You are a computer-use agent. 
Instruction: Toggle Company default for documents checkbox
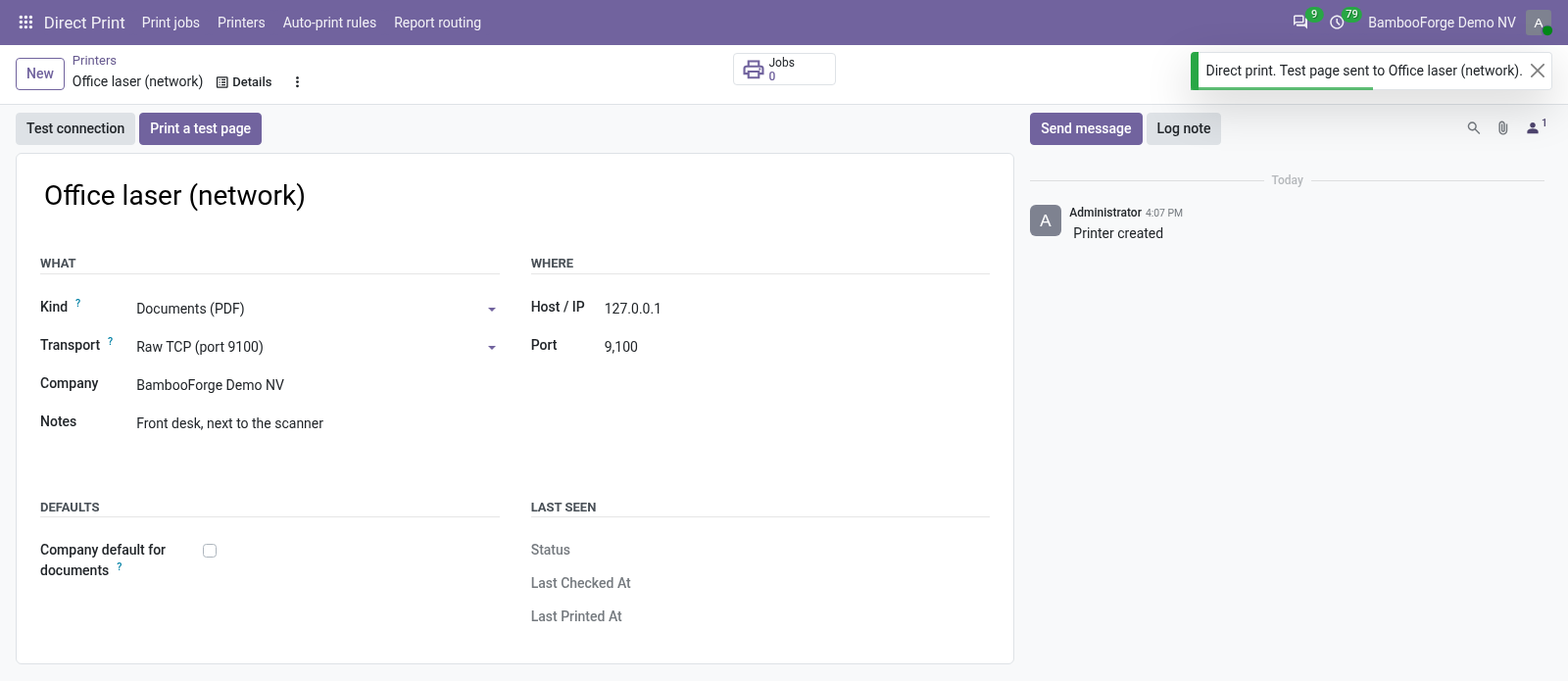(x=210, y=551)
